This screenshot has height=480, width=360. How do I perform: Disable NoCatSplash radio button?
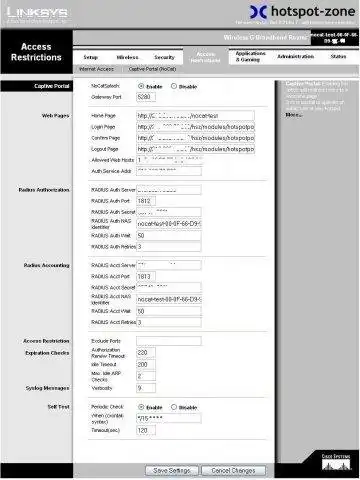(174, 86)
